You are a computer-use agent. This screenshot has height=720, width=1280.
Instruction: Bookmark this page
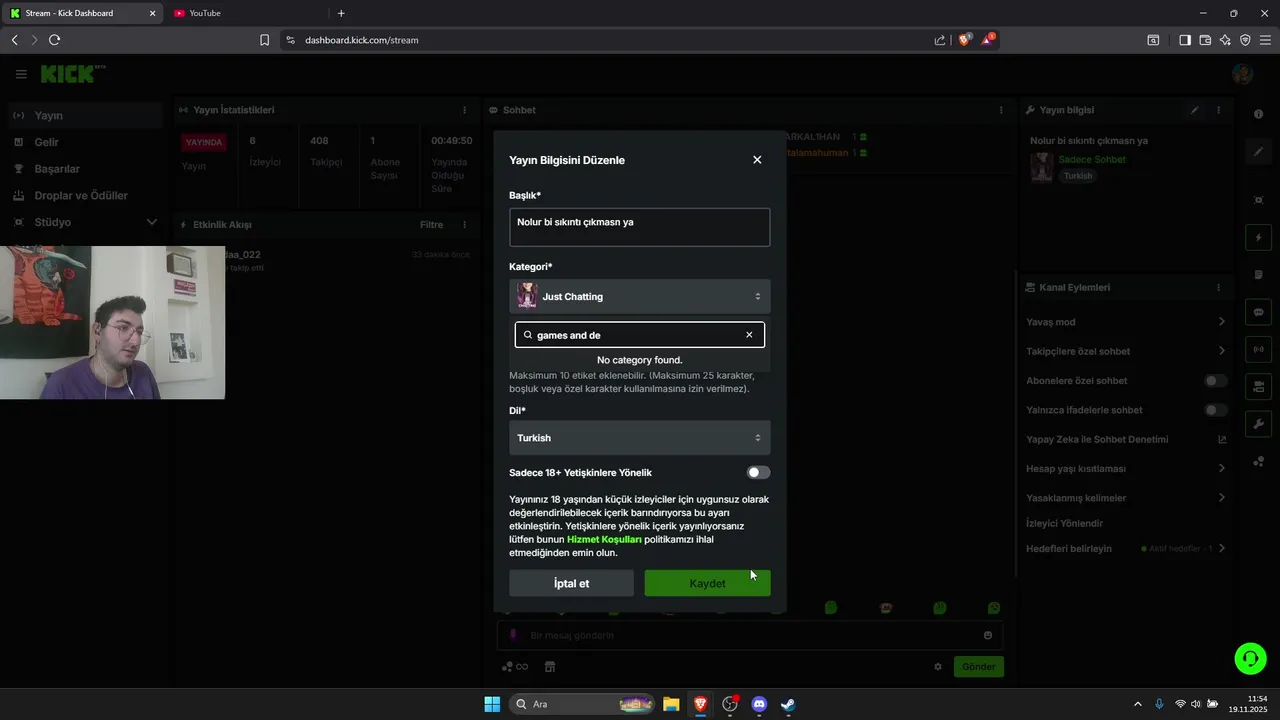click(x=265, y=40)
